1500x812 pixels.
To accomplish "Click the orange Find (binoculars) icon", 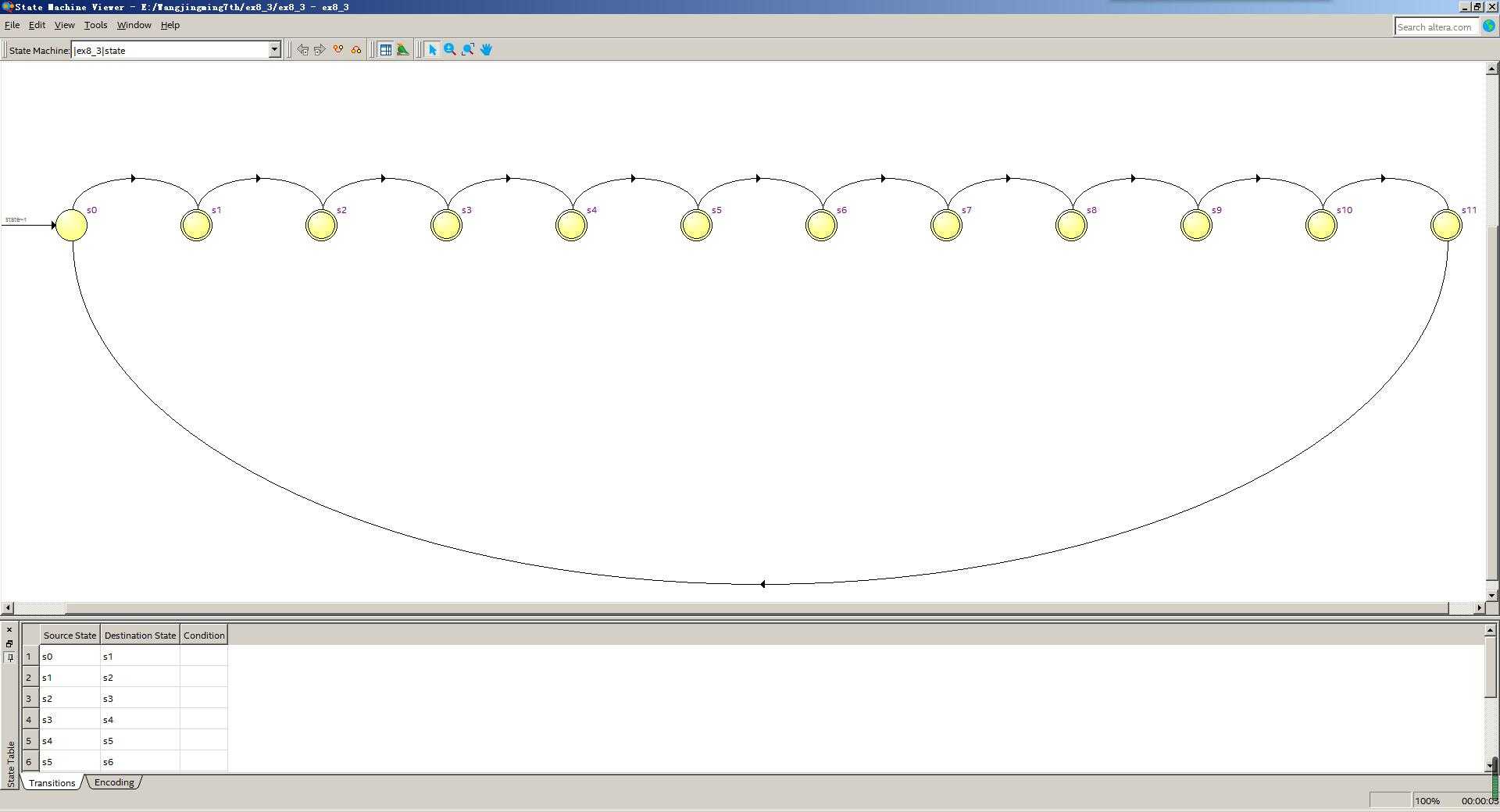I will coord(338,50).
